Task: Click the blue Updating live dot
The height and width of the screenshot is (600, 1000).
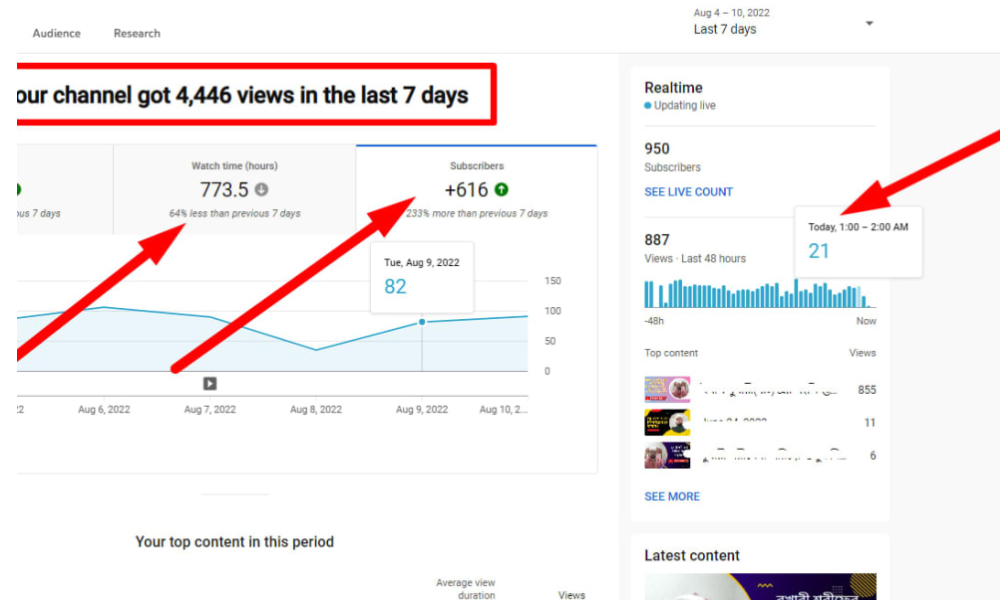Action: (x=648, y=106)
